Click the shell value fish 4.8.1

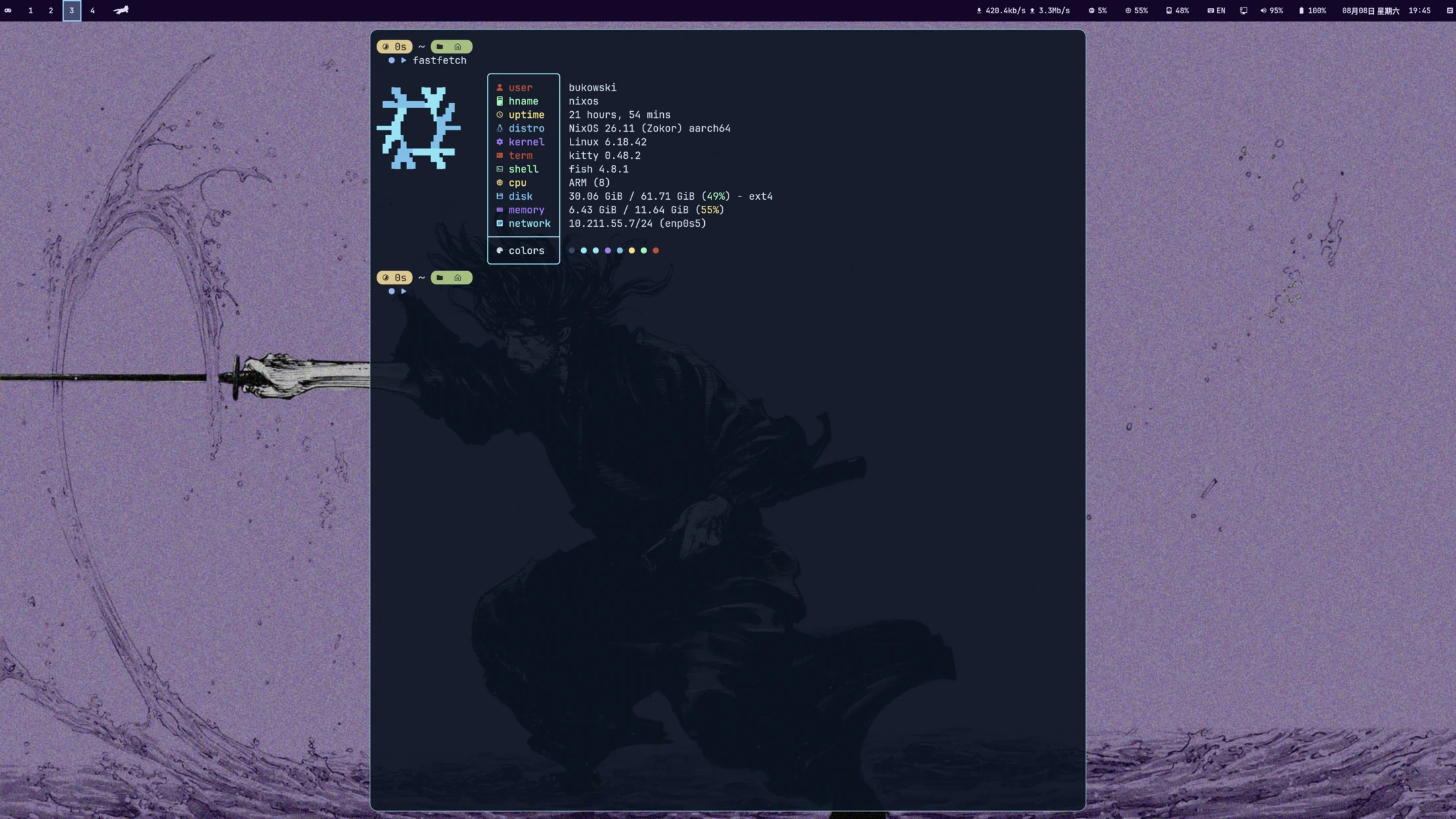(x=598, y=169)
